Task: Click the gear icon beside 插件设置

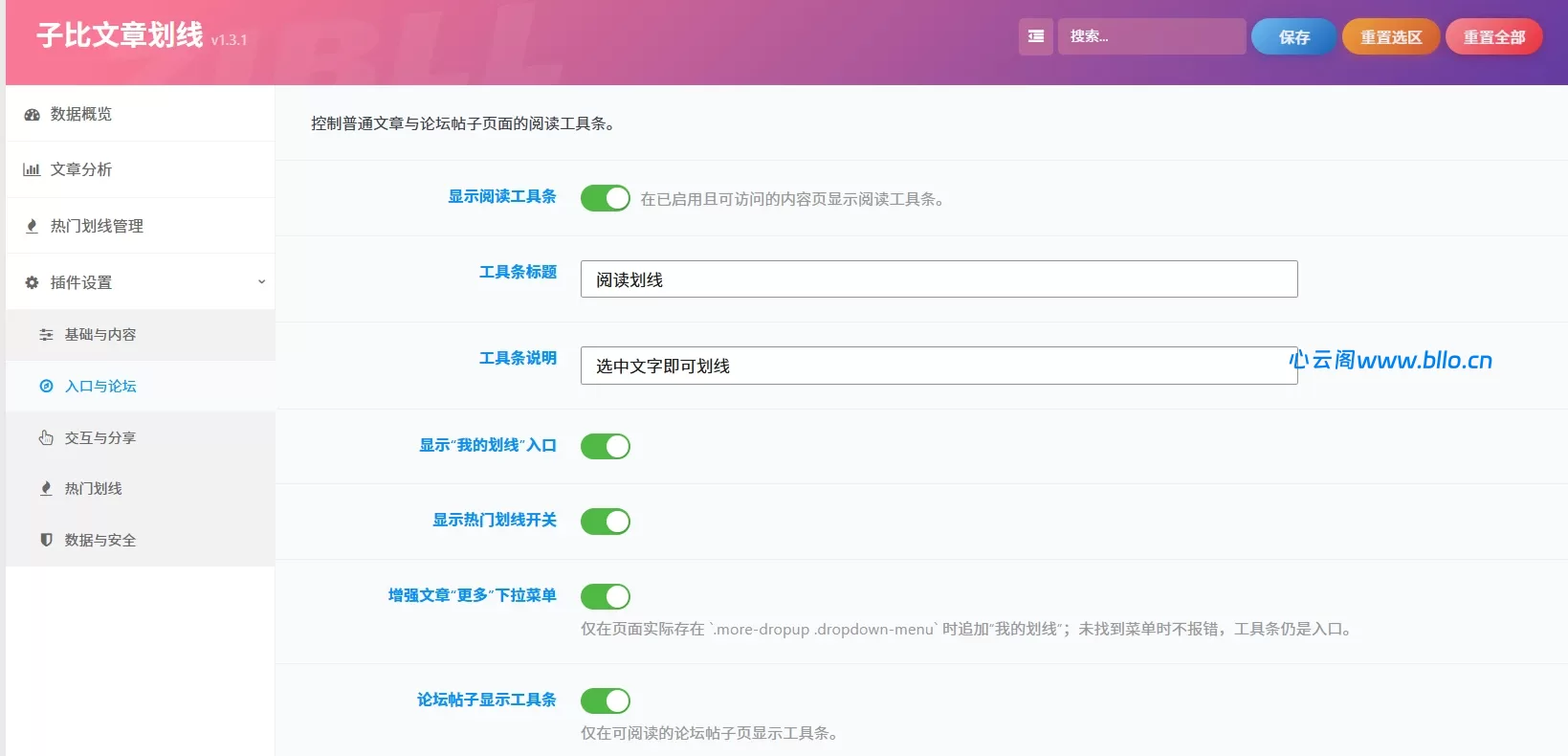Action: (32, 282)
